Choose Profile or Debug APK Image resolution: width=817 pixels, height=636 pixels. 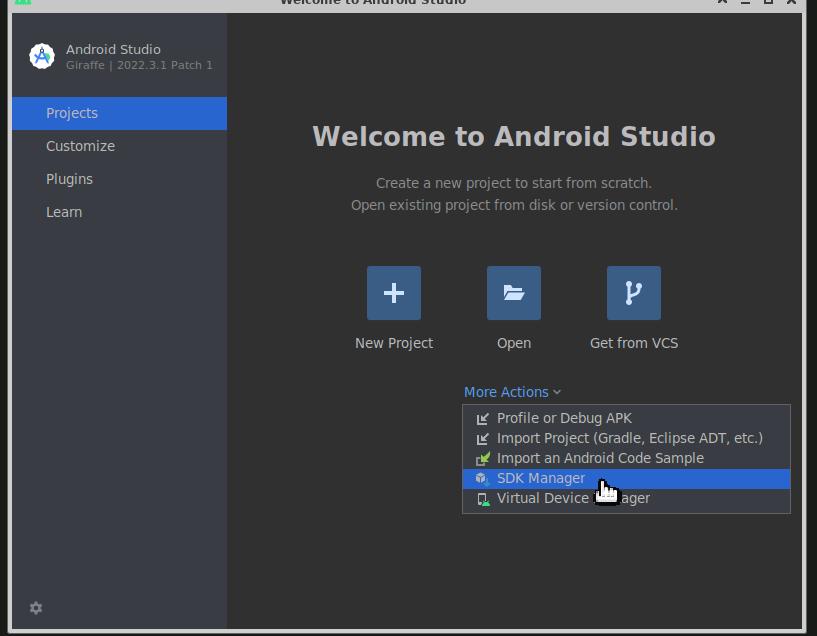[626, 418]
